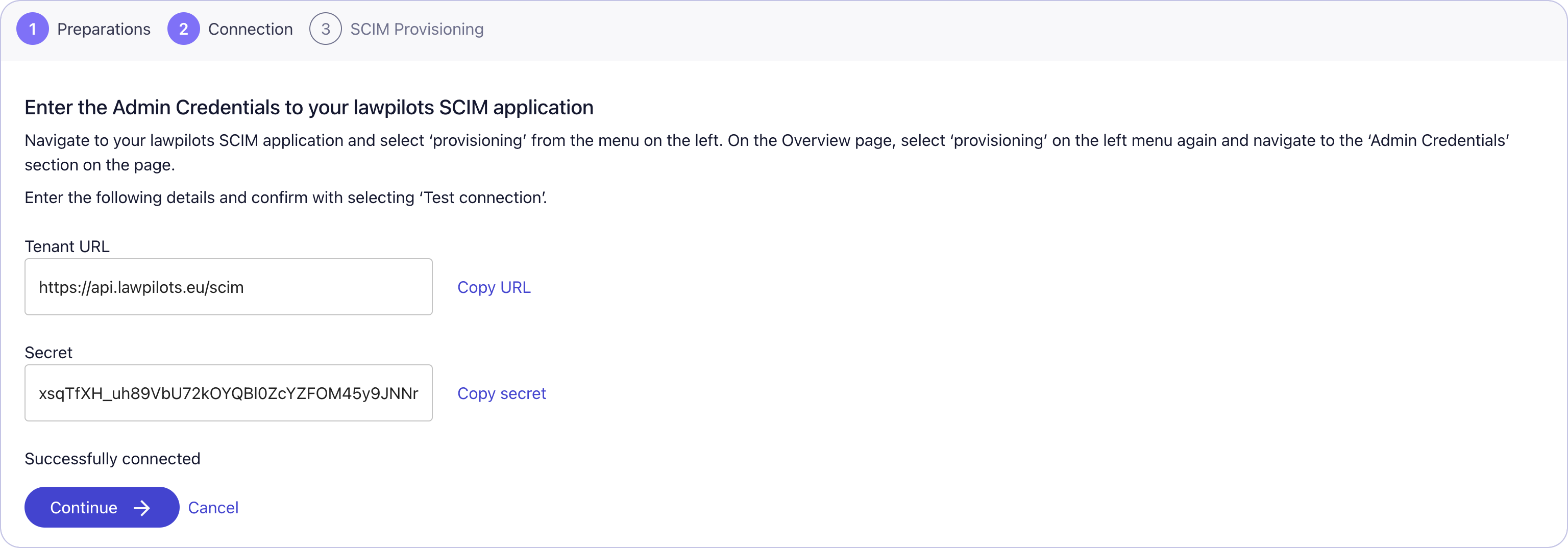Select the Connection step tab
Viewport: 1568px width, 548px height.
point(230,29)
